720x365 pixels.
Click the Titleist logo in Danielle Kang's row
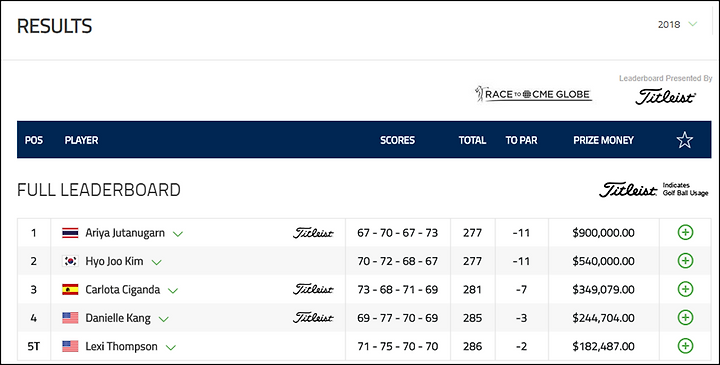[x=313, y=318]
